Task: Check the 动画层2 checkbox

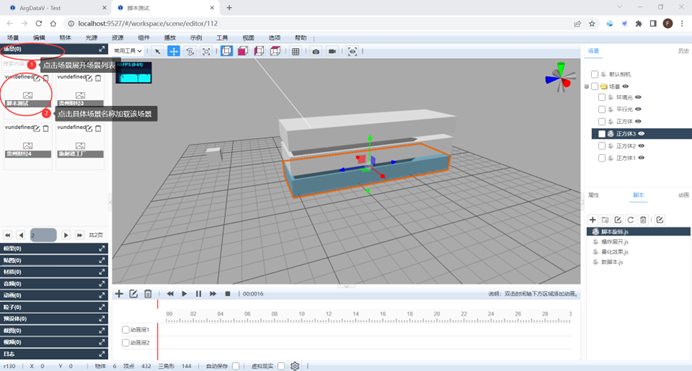Action: (125, 342)
